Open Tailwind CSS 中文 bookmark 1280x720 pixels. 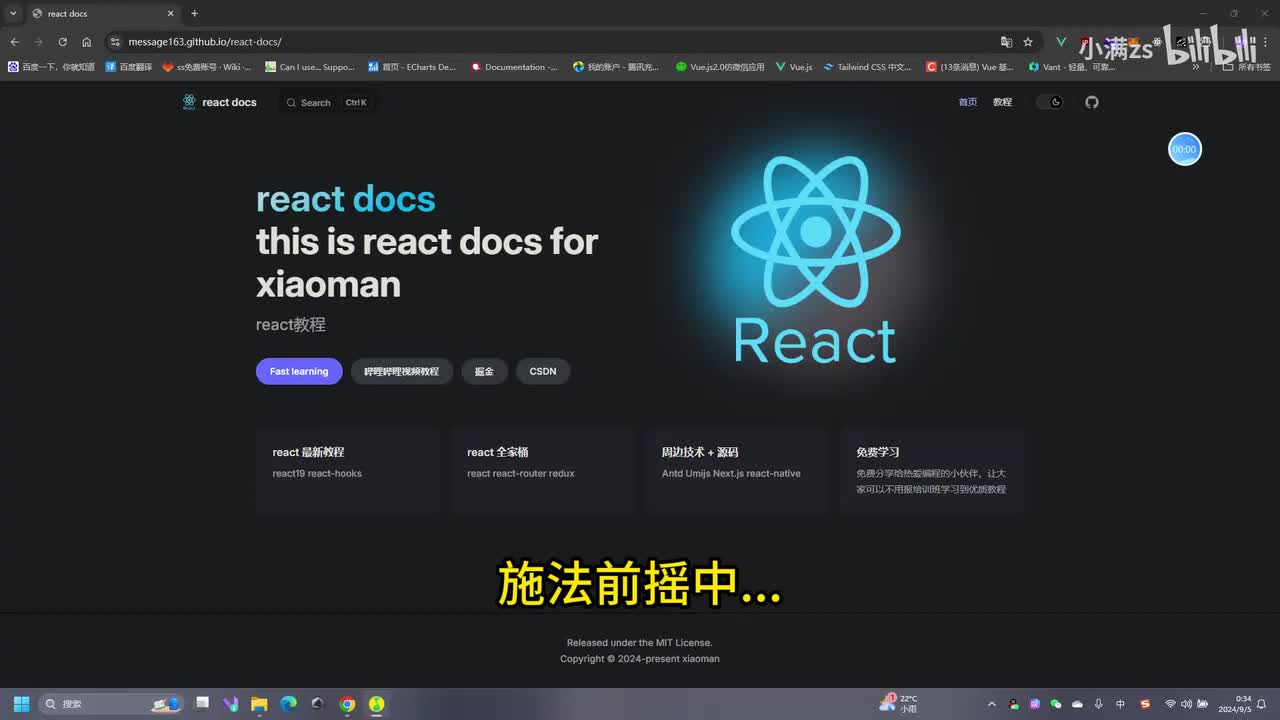point(868,67)
